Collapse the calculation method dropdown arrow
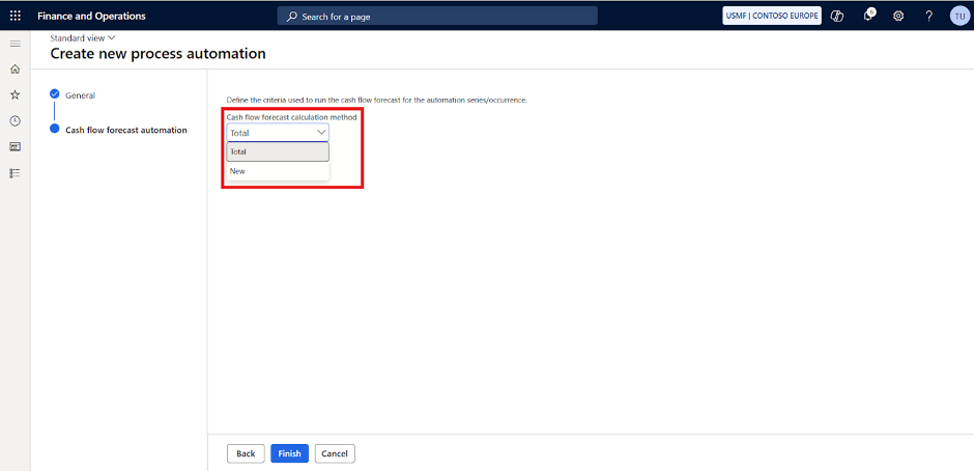This screenshot has height=472, width=977. pyautogui.click(x=321, y=132)
